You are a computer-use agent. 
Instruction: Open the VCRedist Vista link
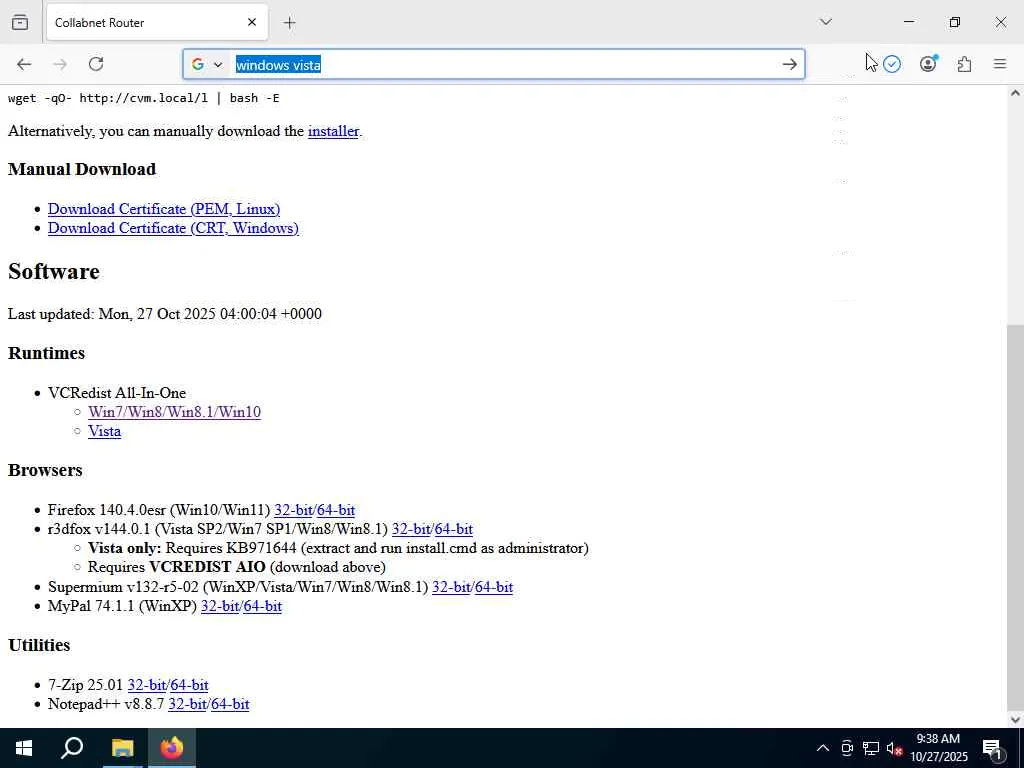[x=104, y=432]
